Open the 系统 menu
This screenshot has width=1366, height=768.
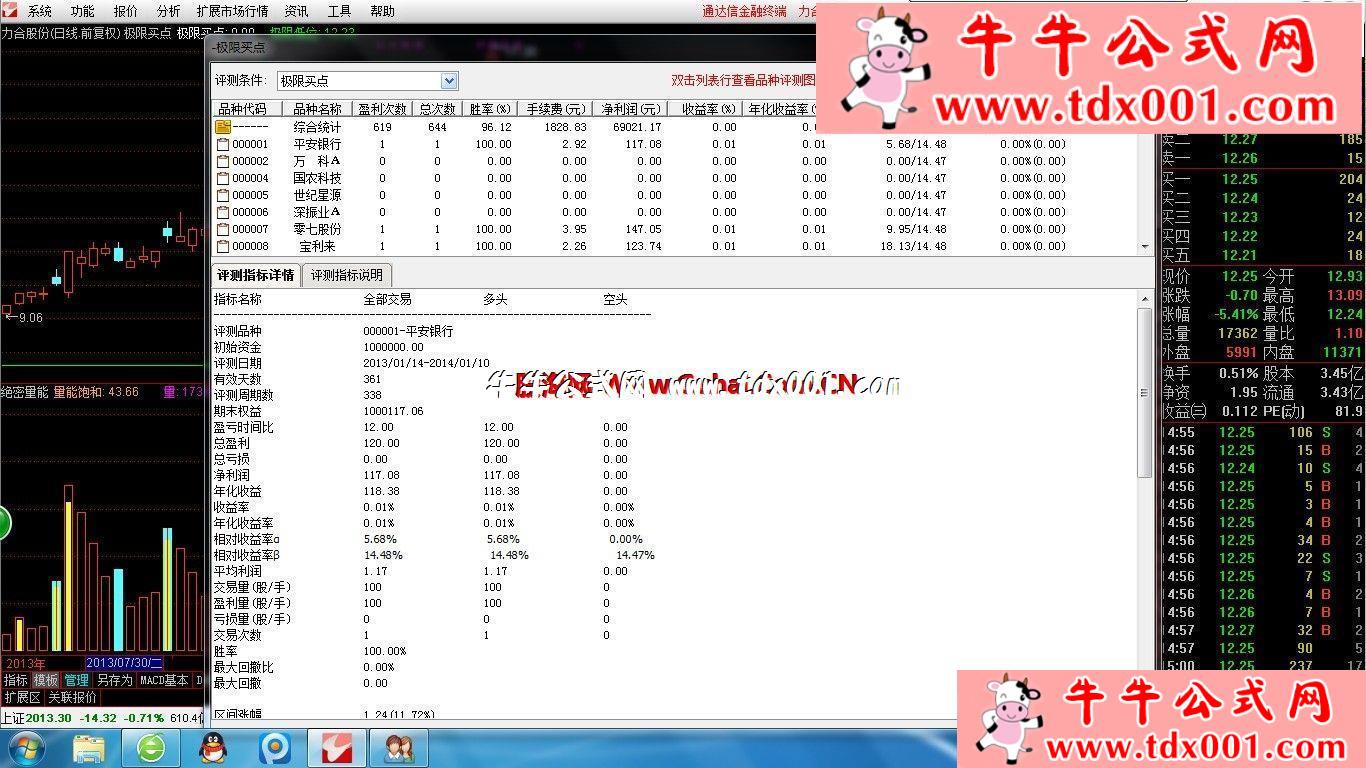40,11
